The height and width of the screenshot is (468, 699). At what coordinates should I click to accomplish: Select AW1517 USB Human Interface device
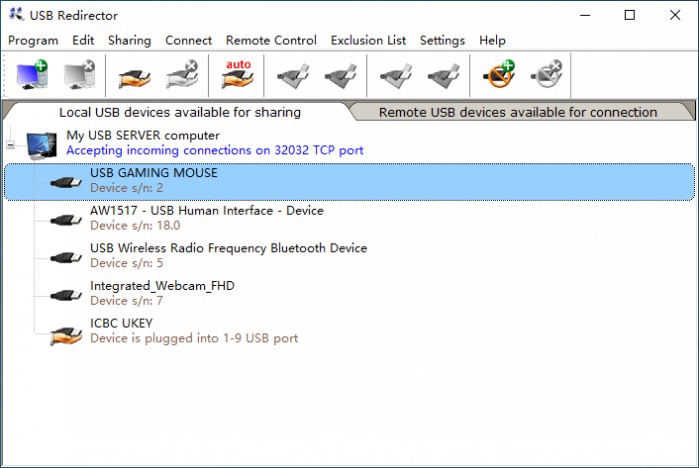(350, 218)
